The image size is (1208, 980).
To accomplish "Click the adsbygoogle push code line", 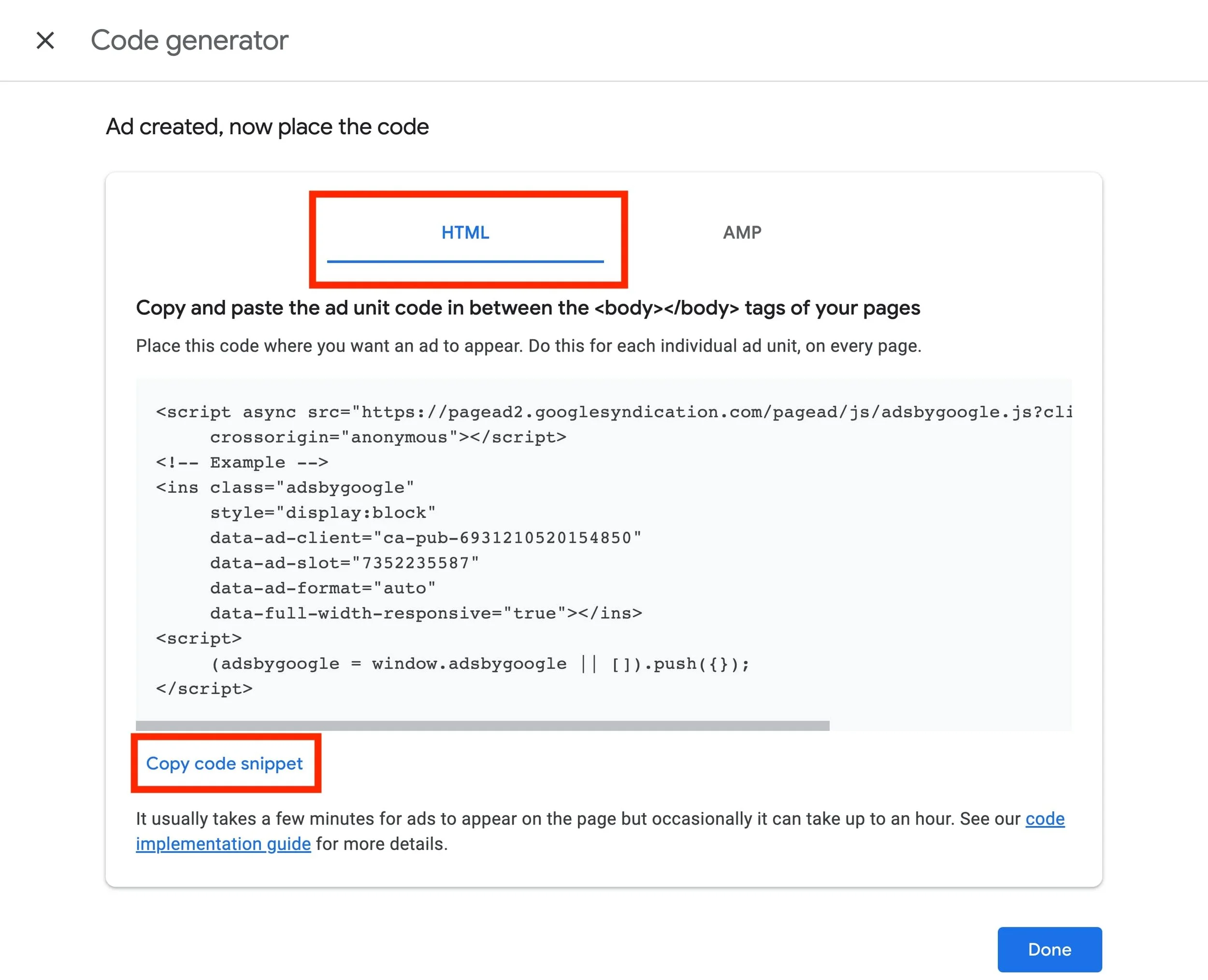I will [x=479, y=664].
